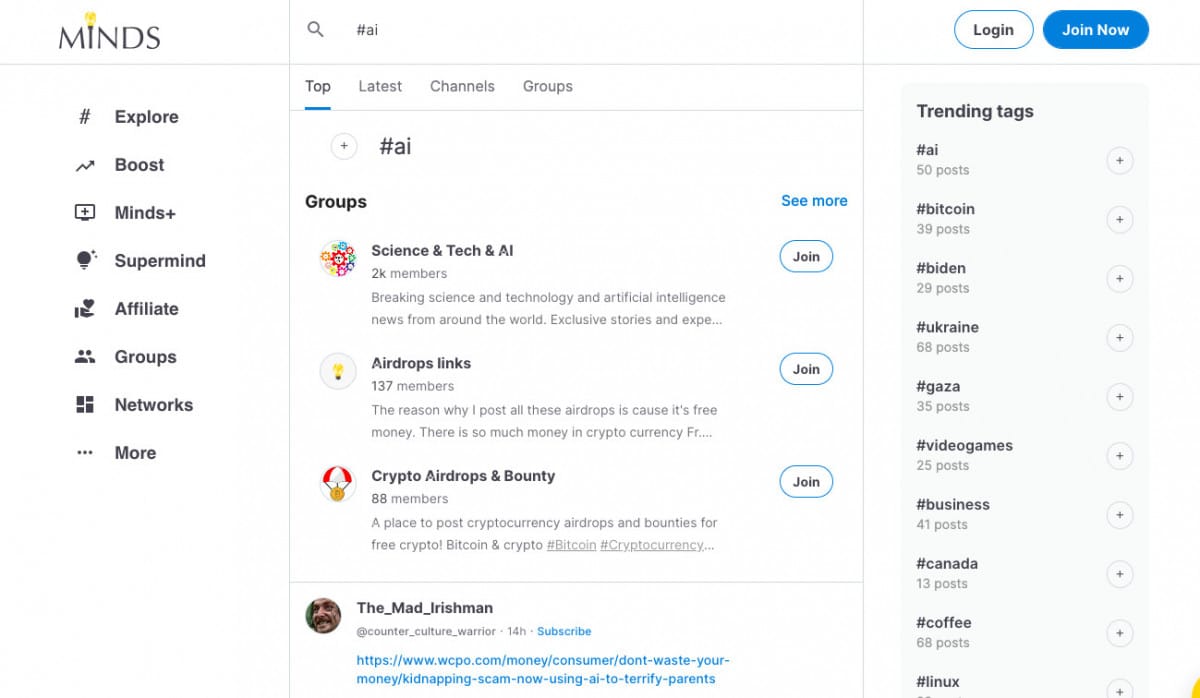The image size is (1200, 698).
Task: Open The_Mad_Irishman channel name
Action: pos(425,608)
